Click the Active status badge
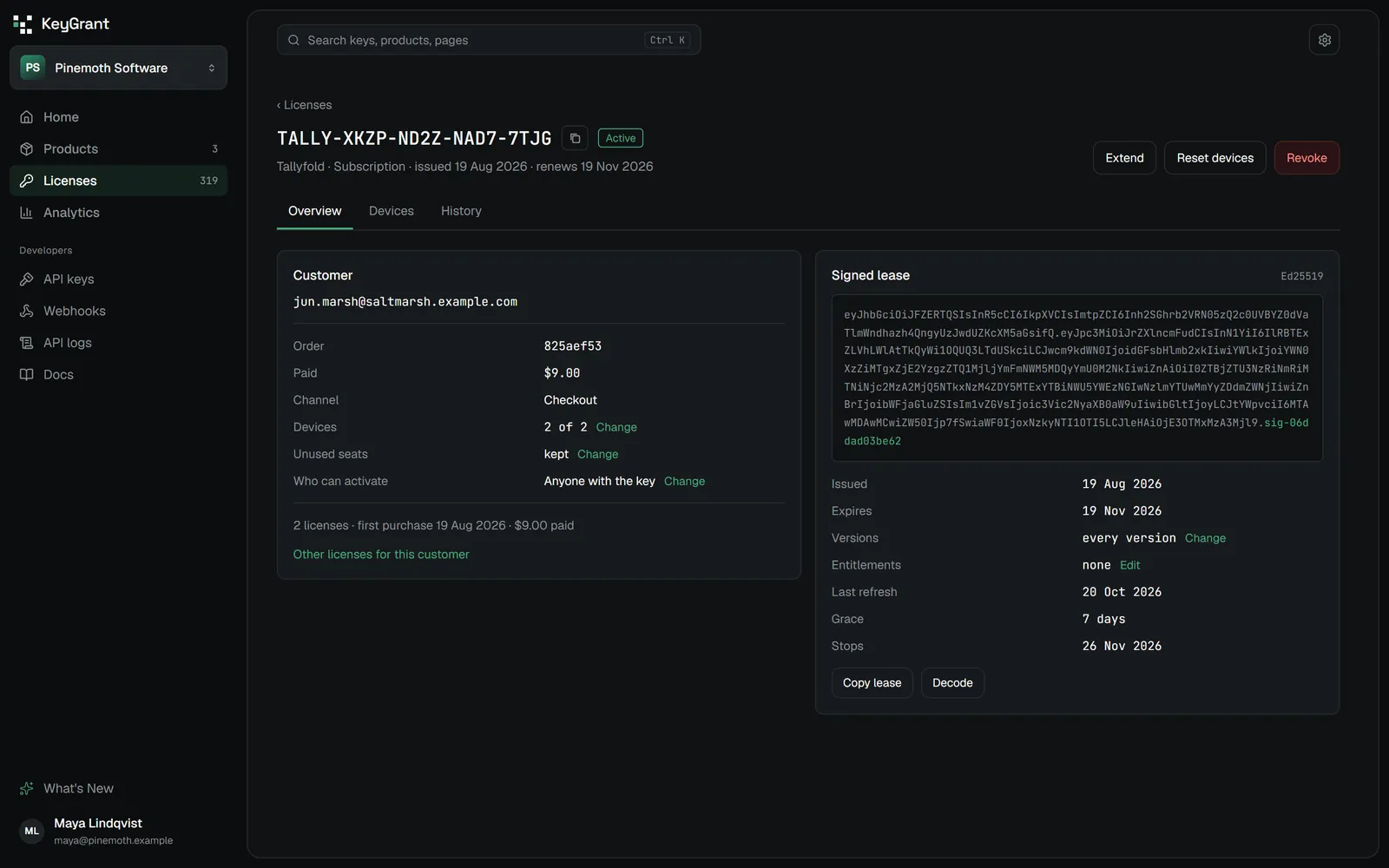The image size is (1389, 868). pyautogui.click(x=621, y=138)
